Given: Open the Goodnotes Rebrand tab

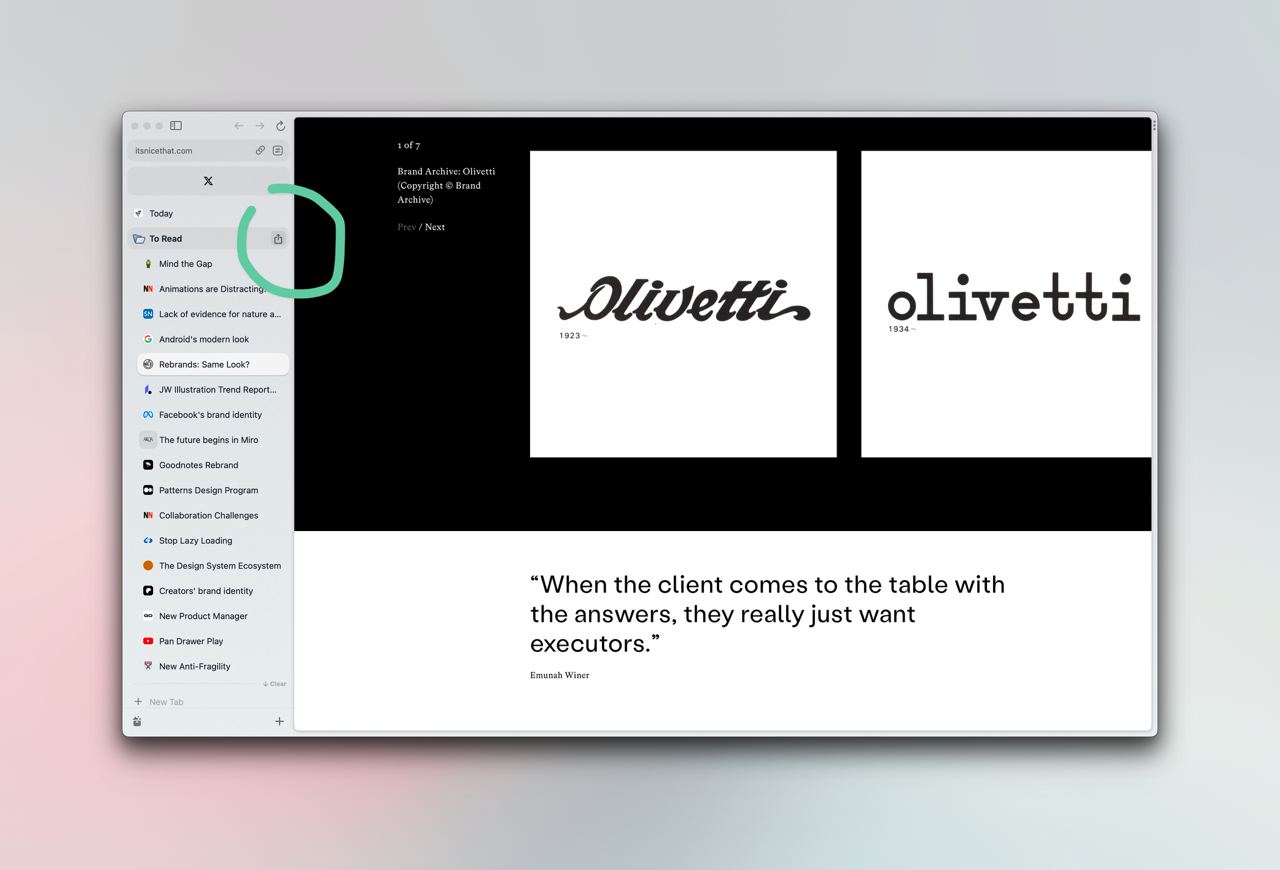Looking at the screenshot, I should [x=213, y=465].
